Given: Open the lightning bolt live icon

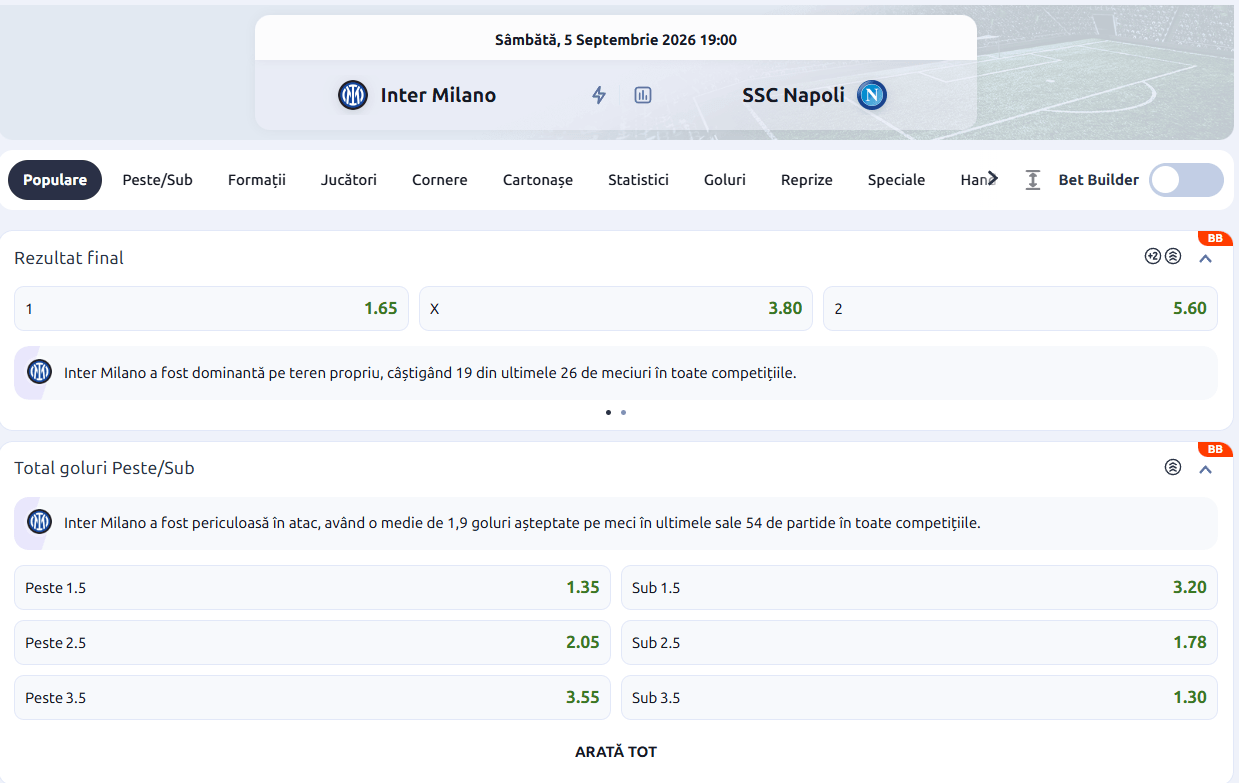Looking at the screenshot, I should click(x=599, y=95).
